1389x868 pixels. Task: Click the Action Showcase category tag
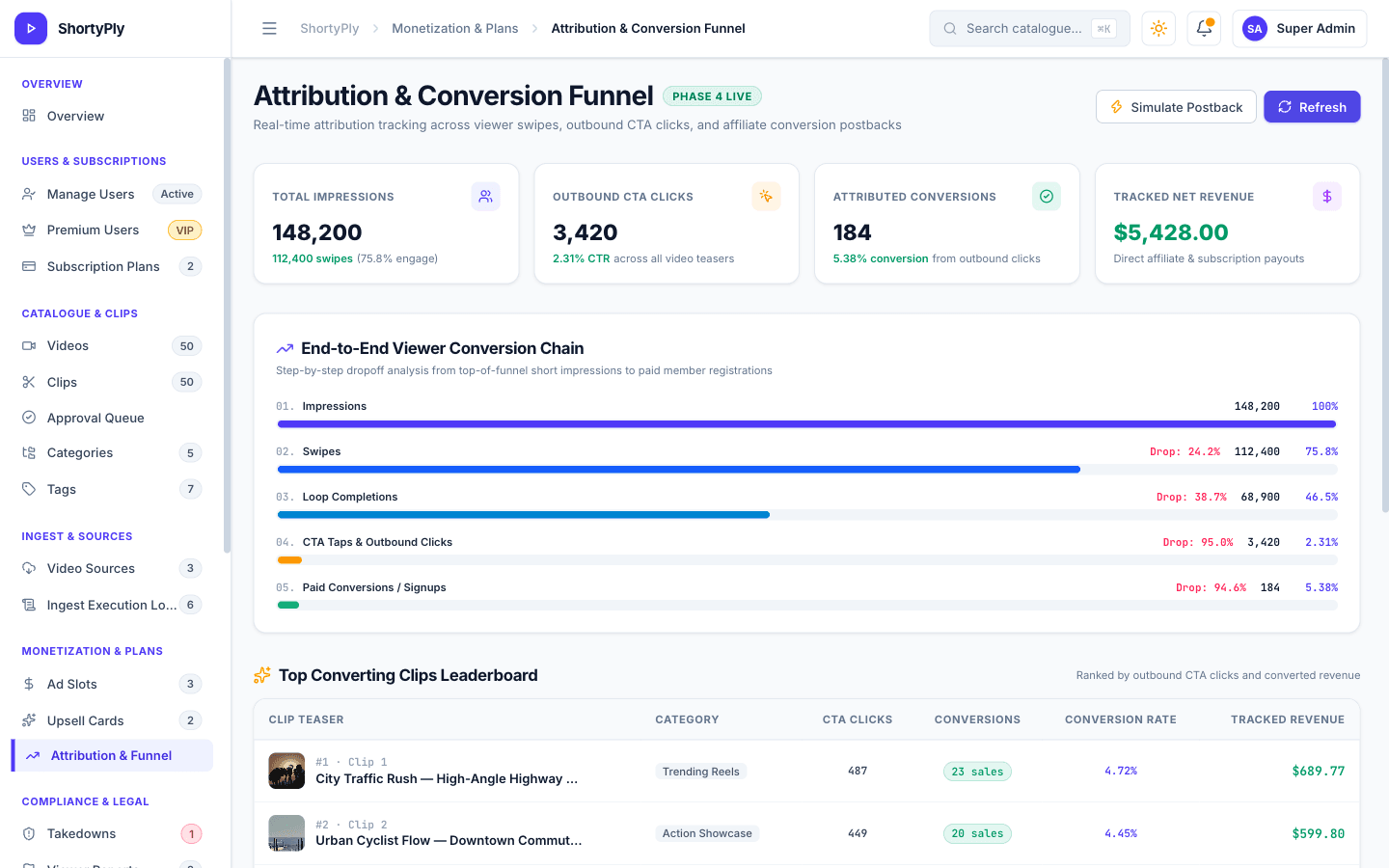click(707, 833)
